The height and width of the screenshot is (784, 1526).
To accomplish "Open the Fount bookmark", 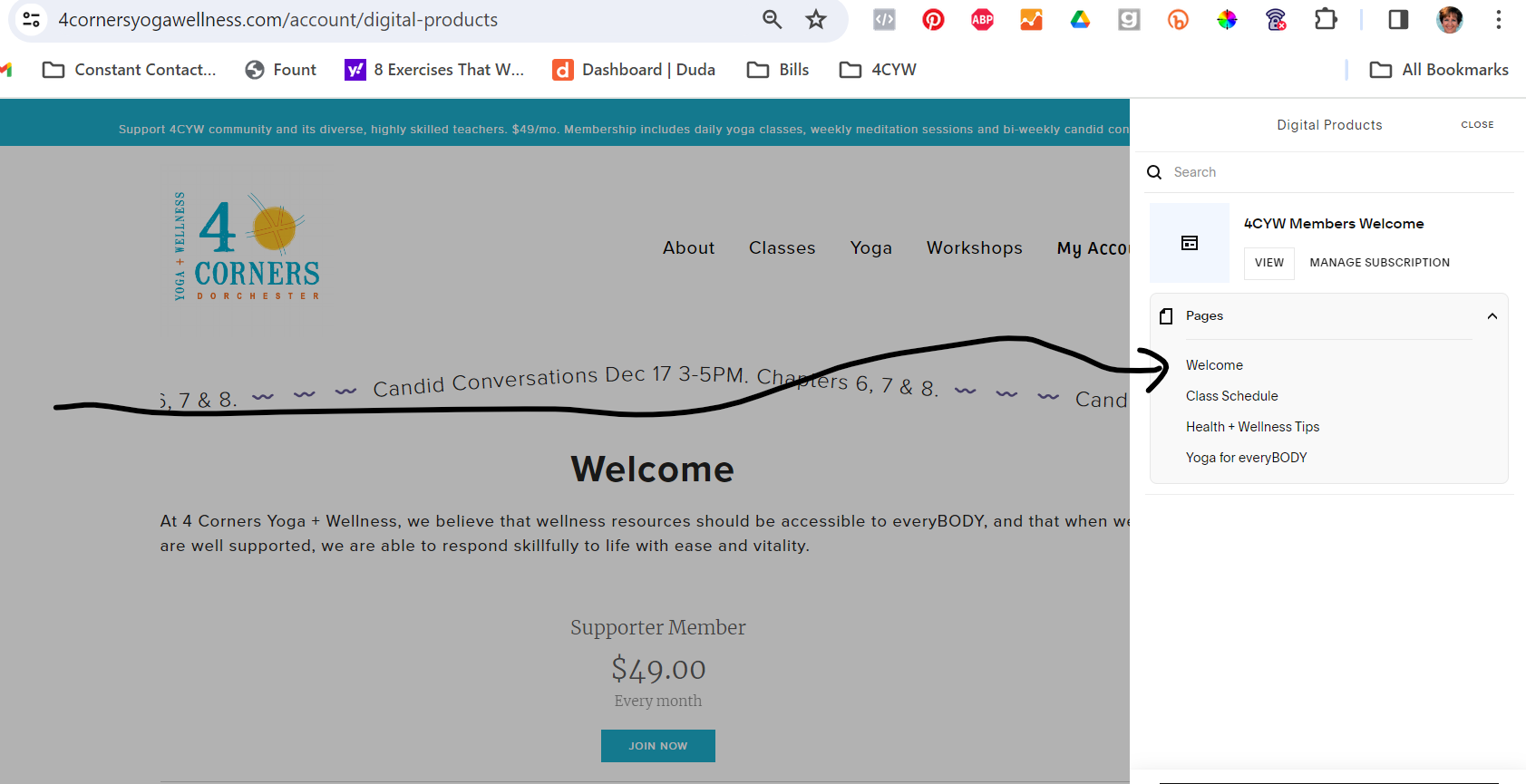I will (281, 70).
